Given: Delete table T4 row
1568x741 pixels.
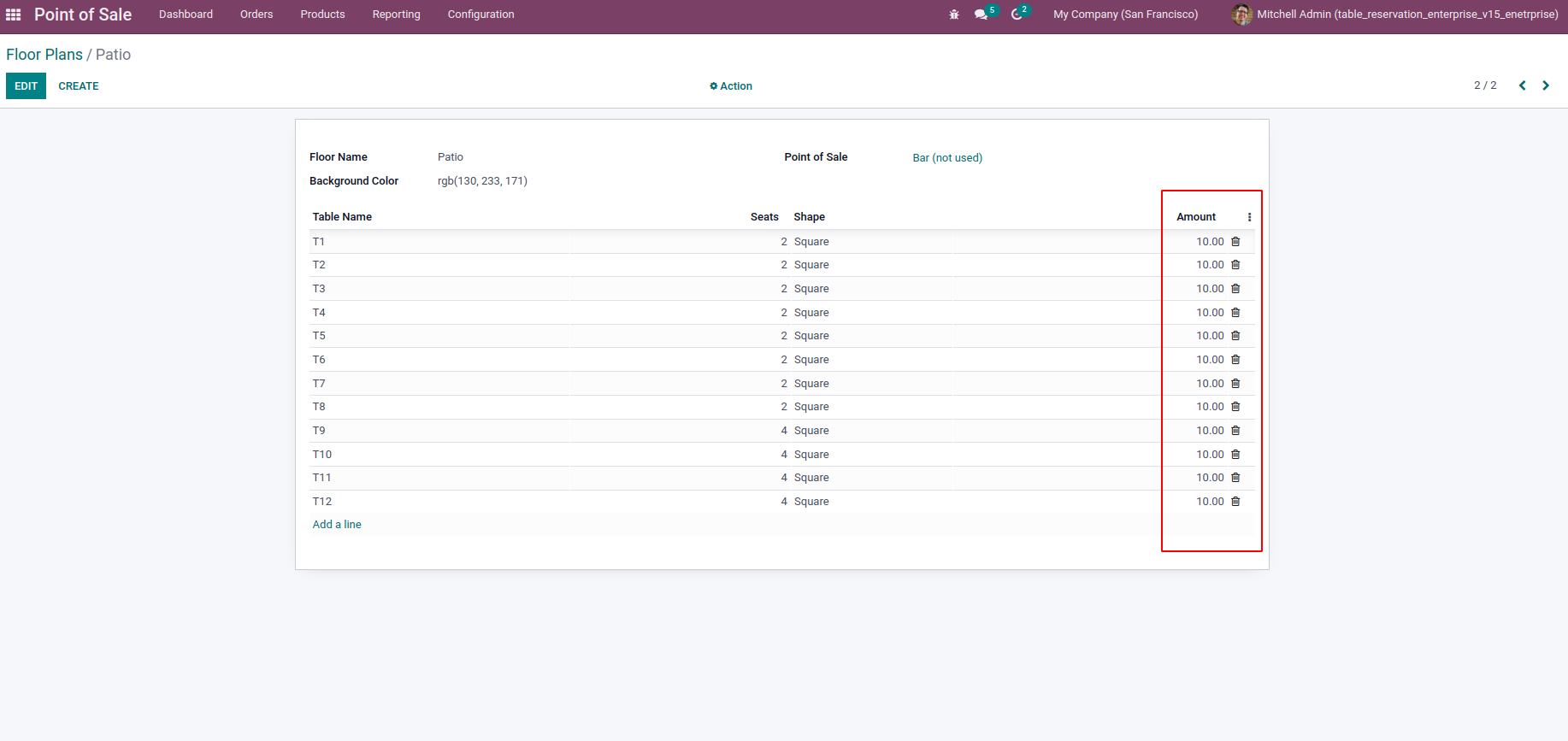Looking at the screenshot, I should [x=1235, y=313].
